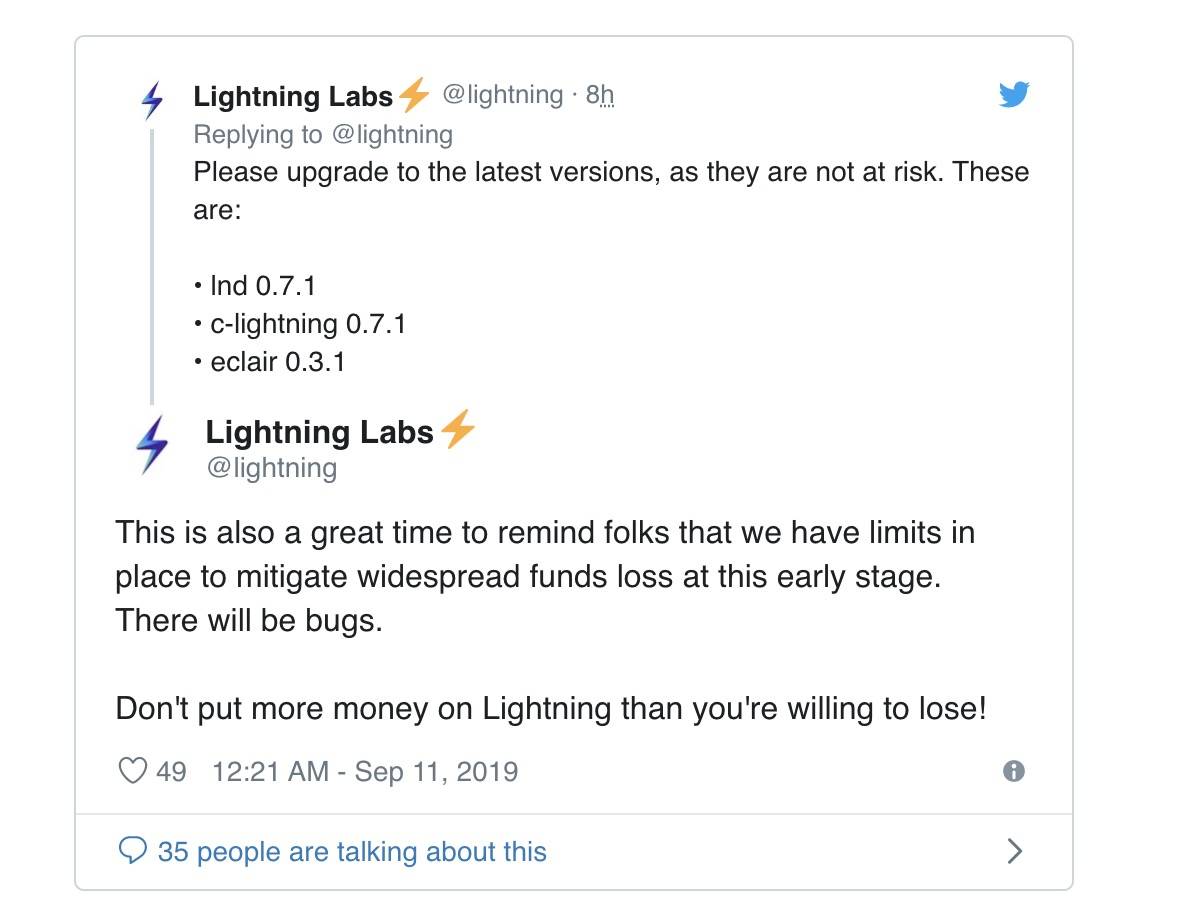The image size is (1202, 908).
Task: Click the heart like icon
Action: pos(132,771)
